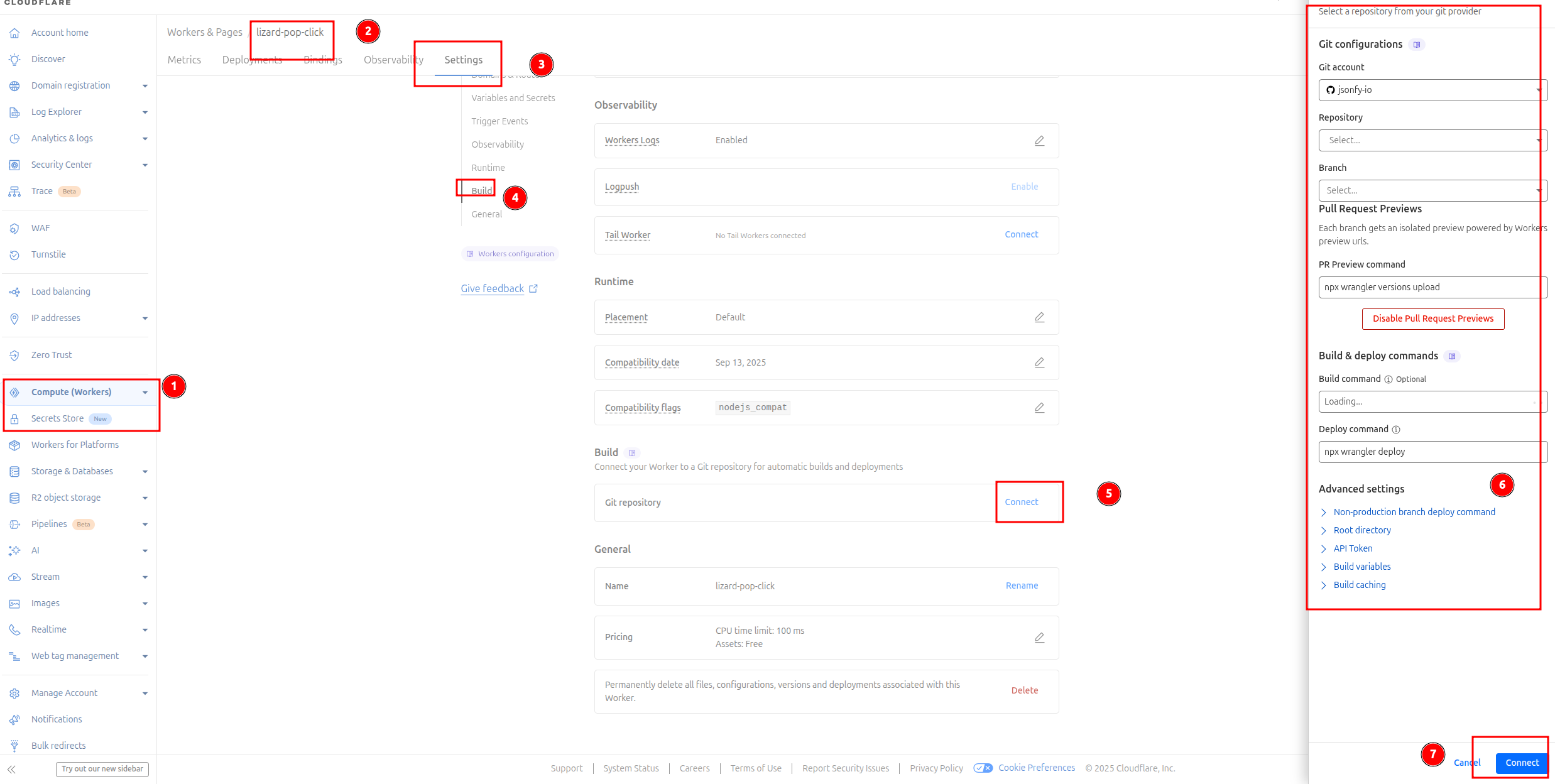Switch to the Metrics tab
This screenshot has height=784, width=1555.
[184, 60]
